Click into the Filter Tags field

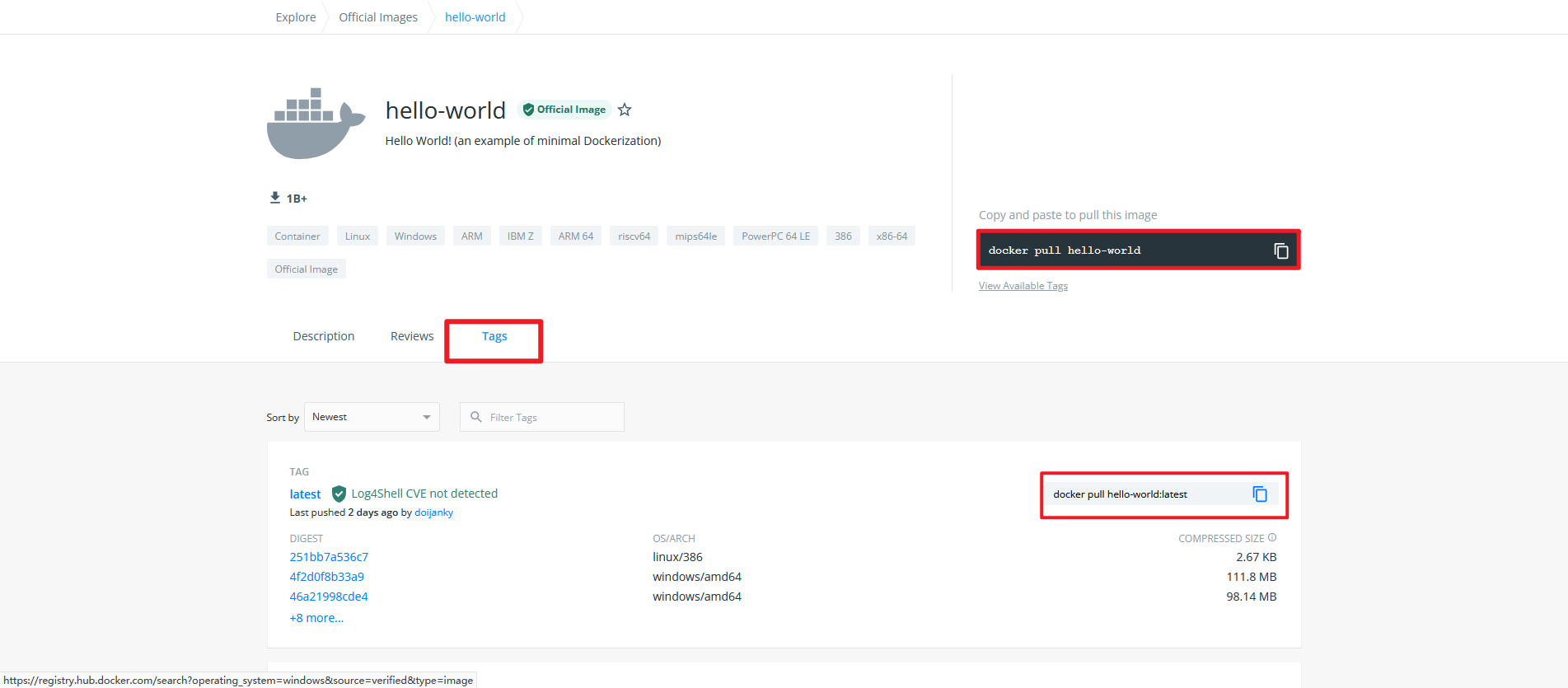542,417
